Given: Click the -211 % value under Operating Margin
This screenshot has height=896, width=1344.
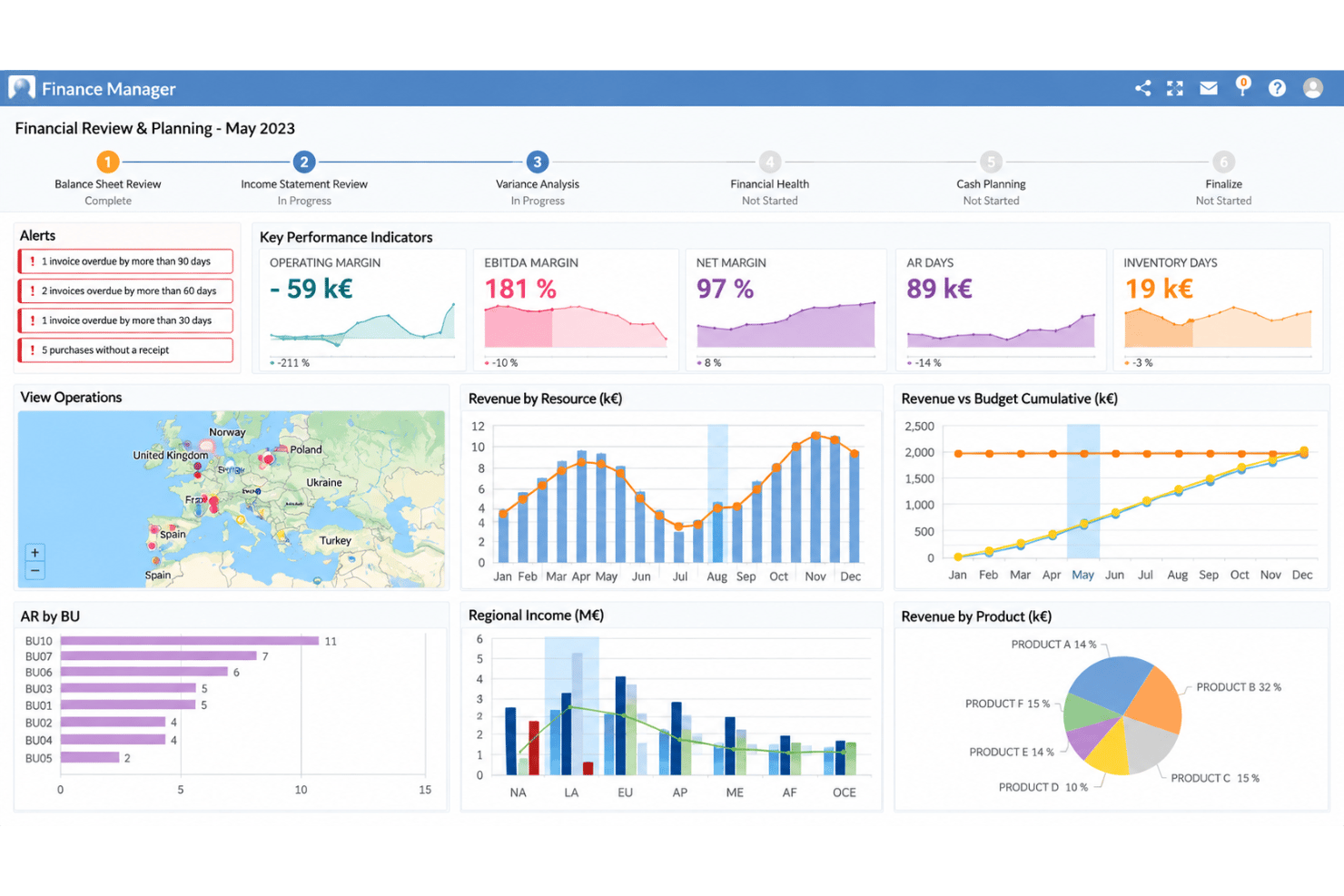Looking at the screenshot, I should (292, 363).
